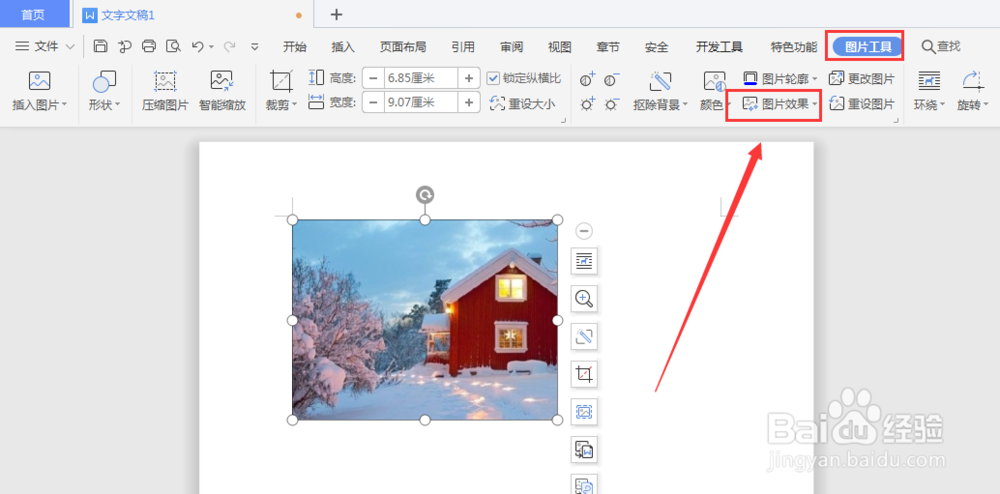The image size is (1000, 494).
Task: Open the quick access toolbar customize arrow
Action: (x=255, y=46)
